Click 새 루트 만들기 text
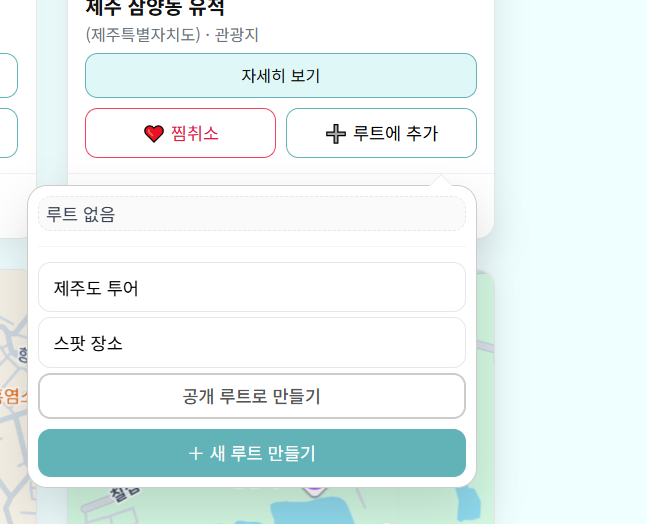647x524 pixels. 262,454
